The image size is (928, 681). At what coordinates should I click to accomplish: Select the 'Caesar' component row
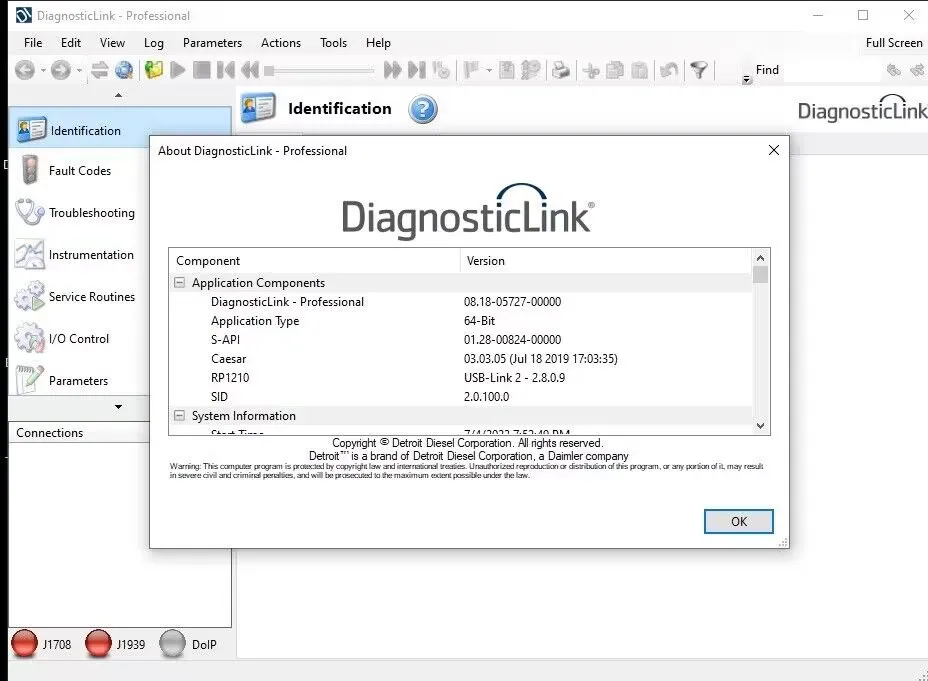pyautogui.click(x=461, y=359)
